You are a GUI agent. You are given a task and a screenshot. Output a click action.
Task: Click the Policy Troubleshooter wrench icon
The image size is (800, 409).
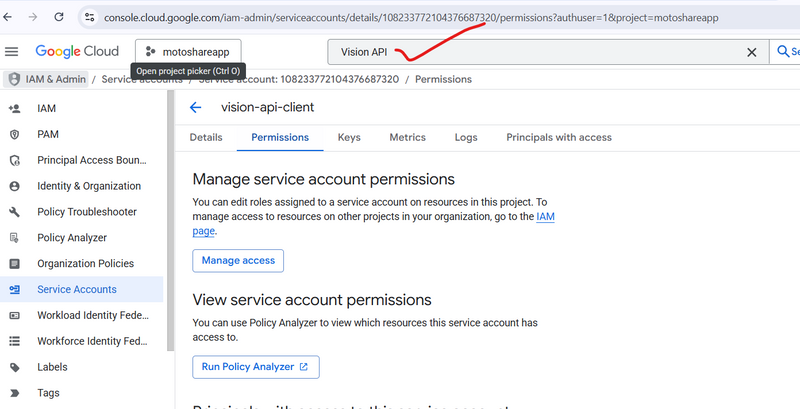coord(15,212)
